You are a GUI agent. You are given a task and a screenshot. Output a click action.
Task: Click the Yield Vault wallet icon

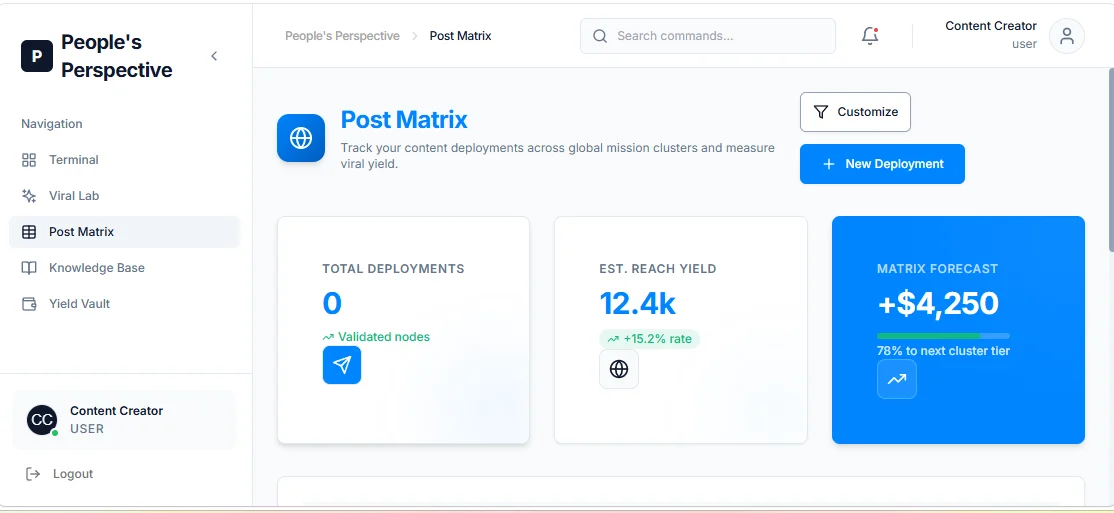(29, 304)
